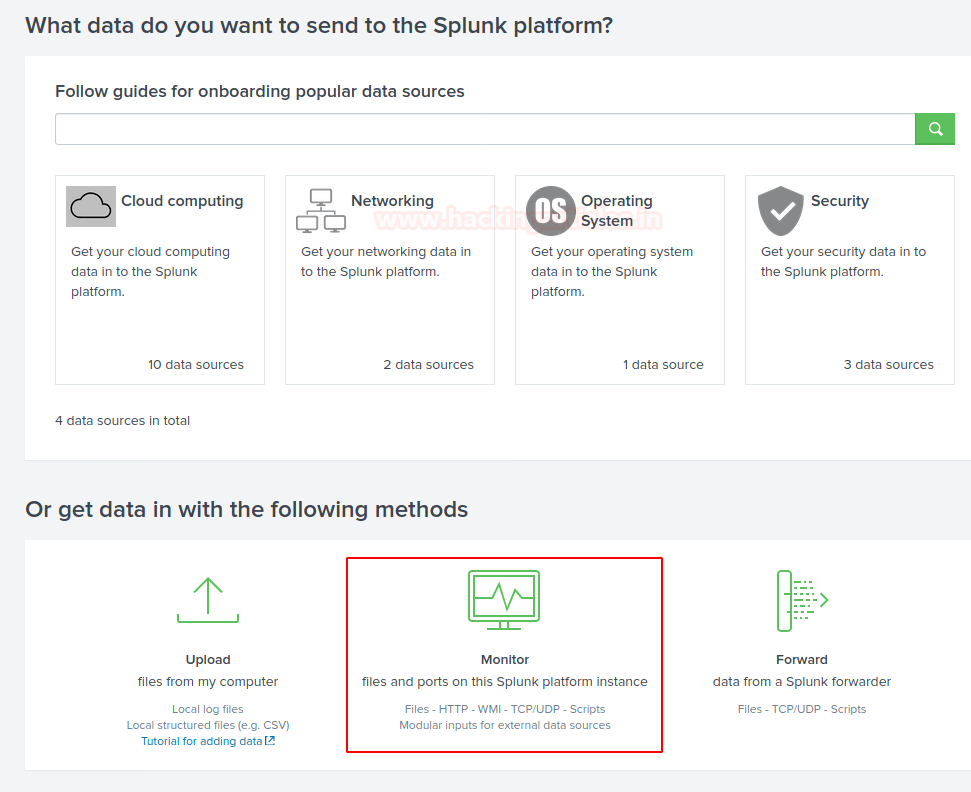
Task: Click the Forward data icon
Action: 802,600
